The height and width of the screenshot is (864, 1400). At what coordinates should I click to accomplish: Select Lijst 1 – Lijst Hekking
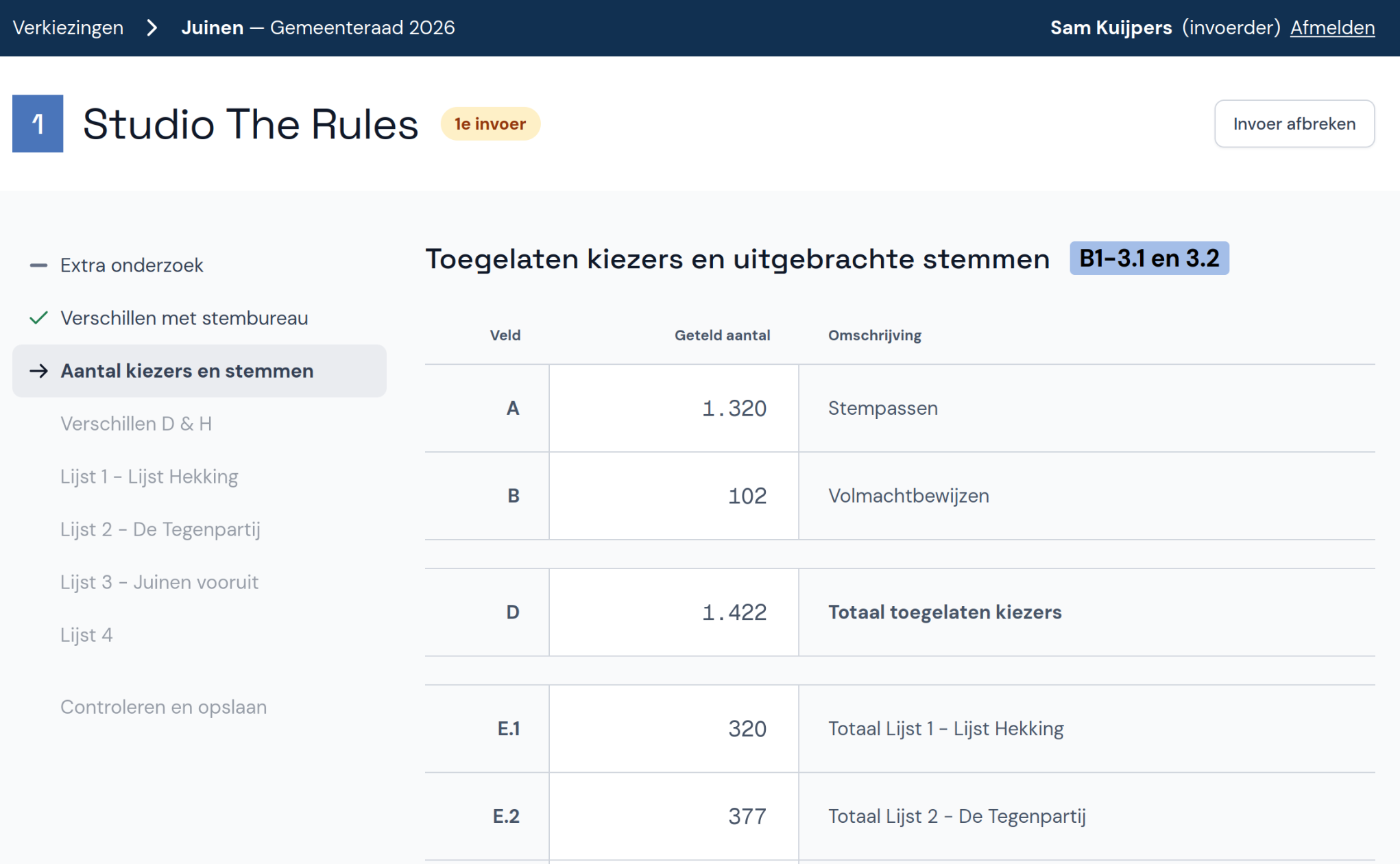pyautogui.click(x=149, y=477)
